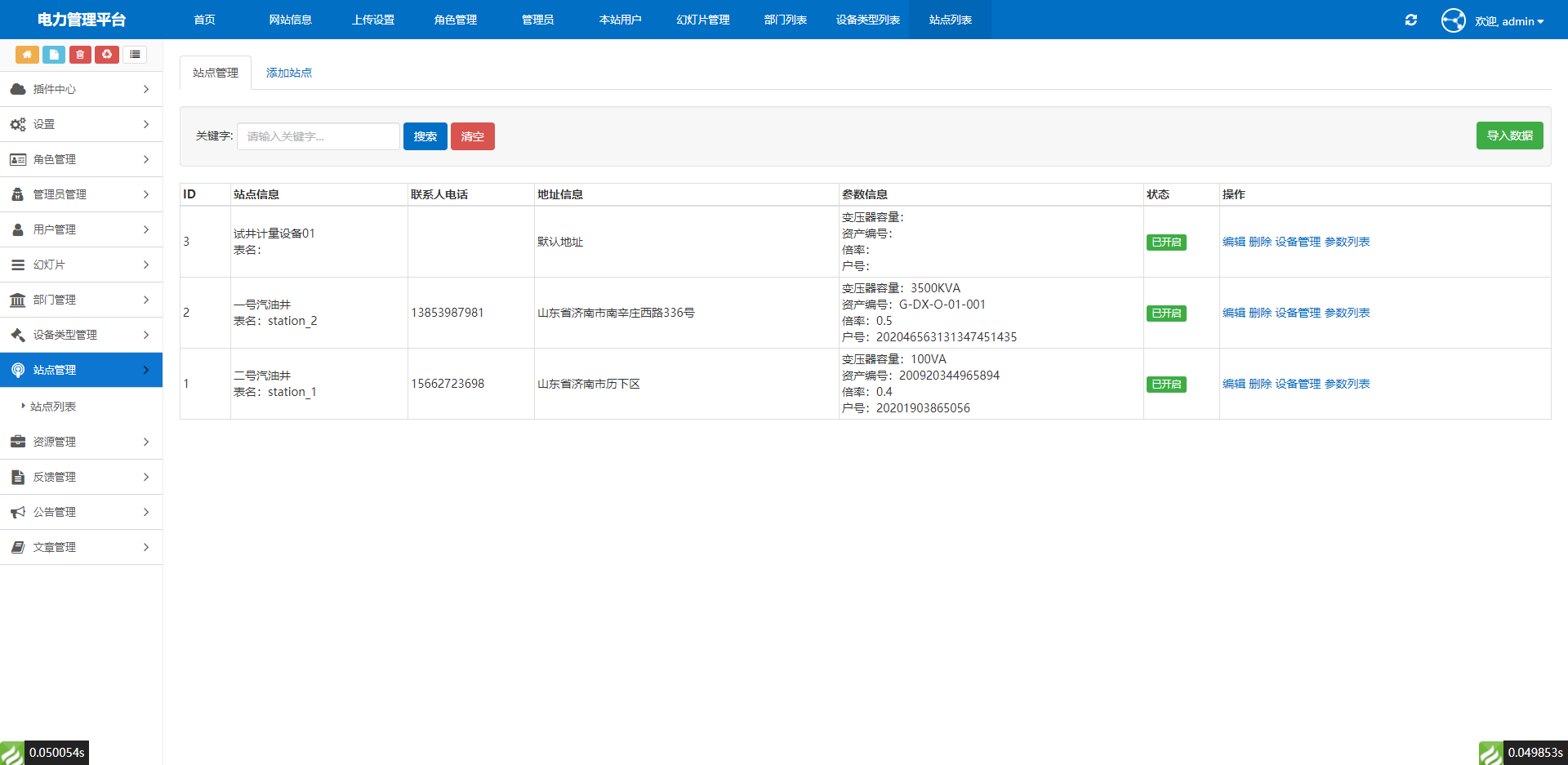Switch to the 站点管理 tab
Viewport: 1568px width, 765px height.
[x=216, y=73]
